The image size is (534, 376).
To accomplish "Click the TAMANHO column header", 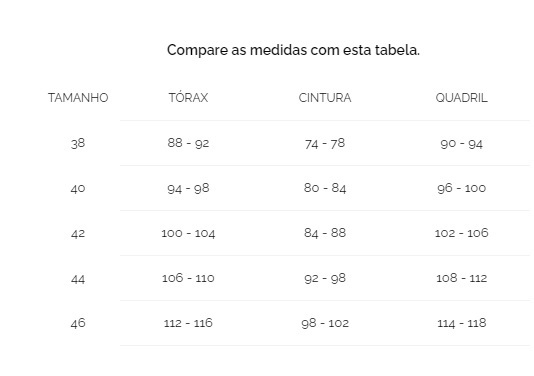I will [78, 98].
